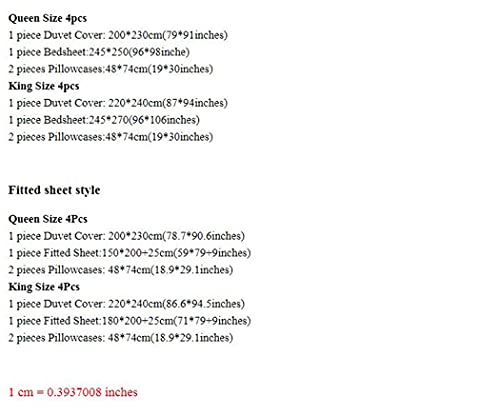The image size is (500, 416).
Task: Click the word 'inches' in the red conversion
Action: [121, 392]
